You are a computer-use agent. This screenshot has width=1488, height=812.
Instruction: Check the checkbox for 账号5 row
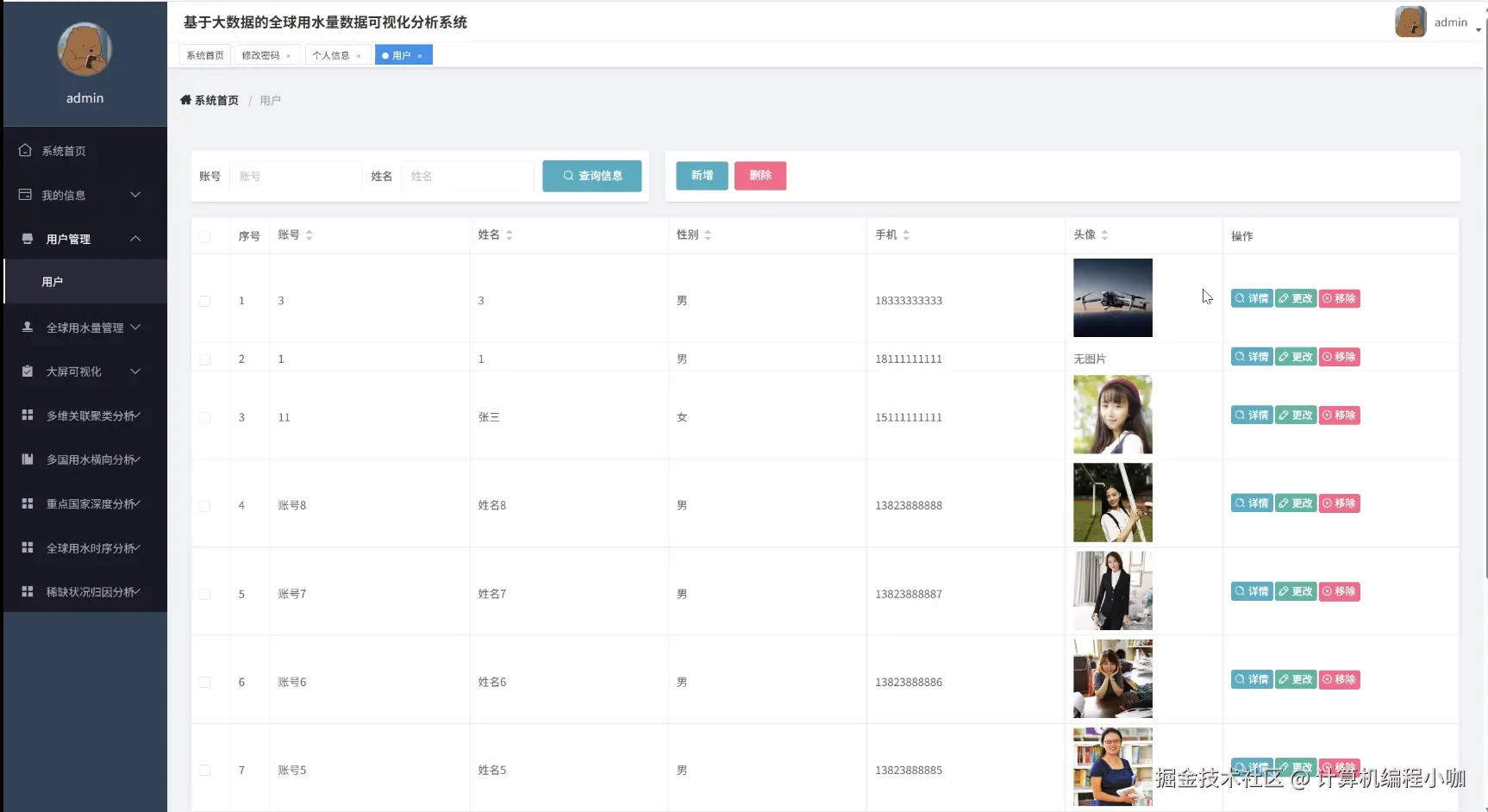coord(205,771)
